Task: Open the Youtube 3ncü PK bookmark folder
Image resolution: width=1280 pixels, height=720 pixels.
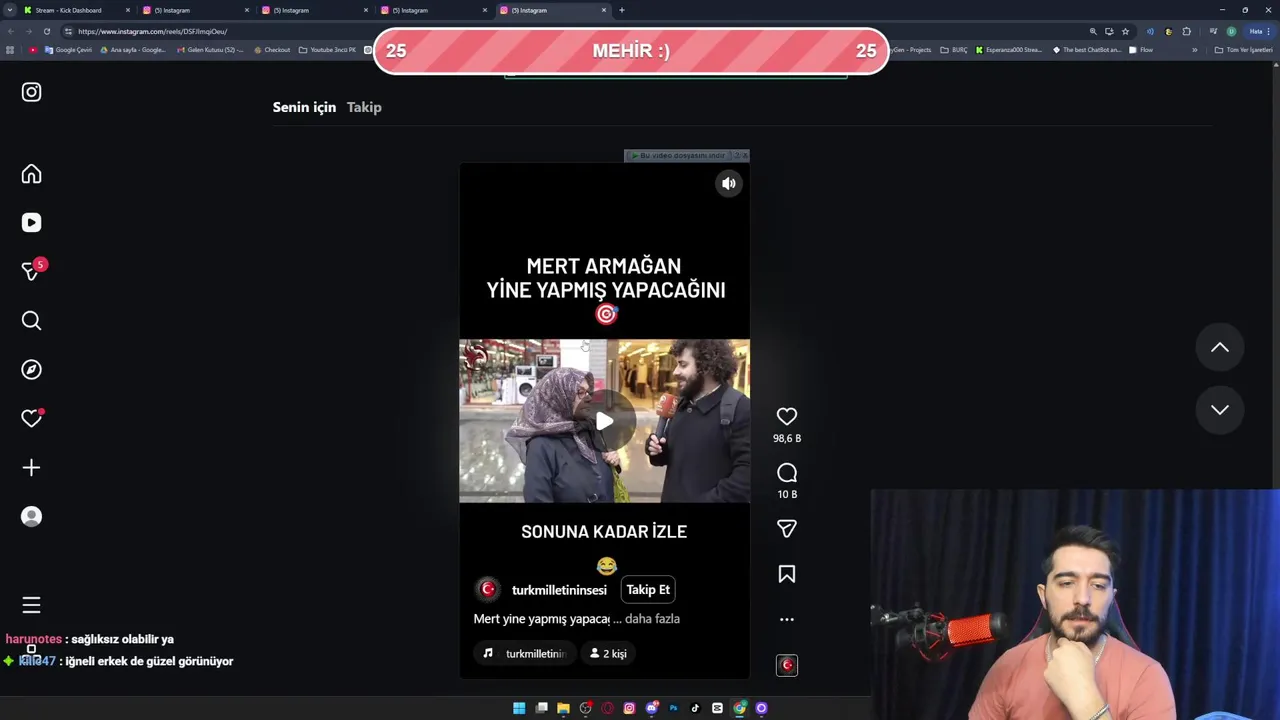Action: click(327, 50)
